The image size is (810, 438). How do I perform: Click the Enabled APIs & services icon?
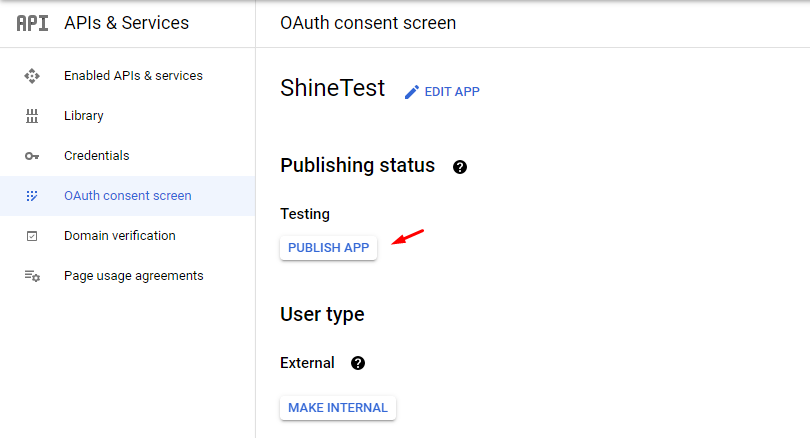click(32, 76)
